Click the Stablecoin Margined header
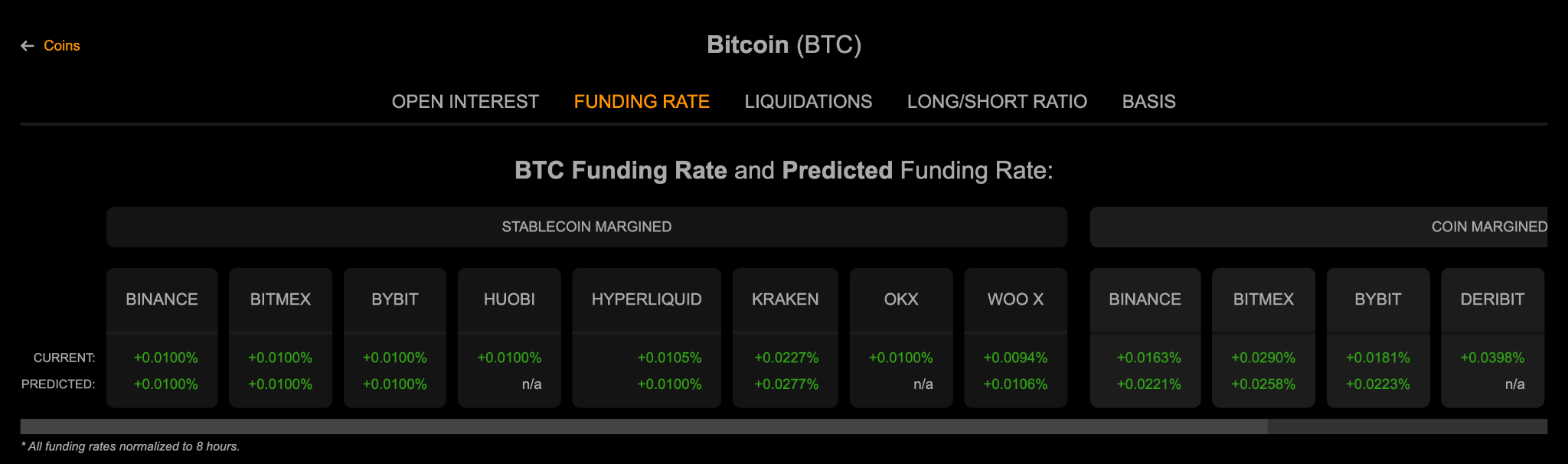The image size is (1568, 464). point(586,227)
